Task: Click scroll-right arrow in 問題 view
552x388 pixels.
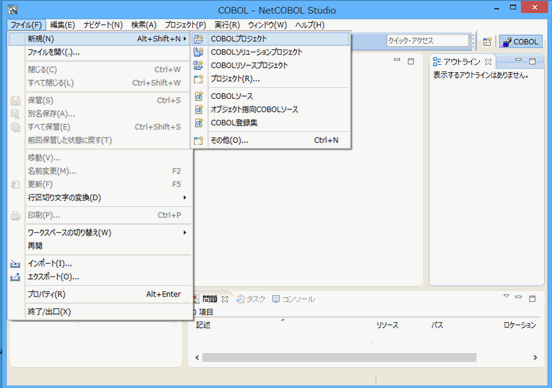Action: 535,357
